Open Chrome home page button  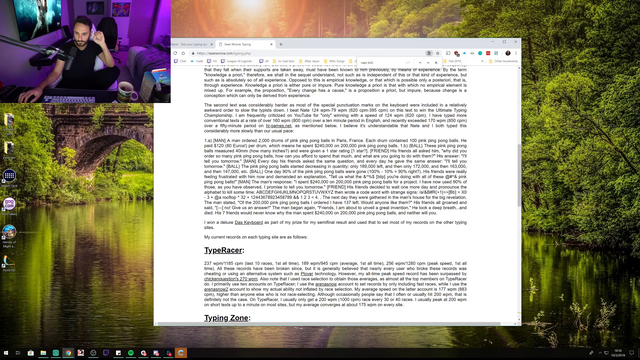[183, 53]
